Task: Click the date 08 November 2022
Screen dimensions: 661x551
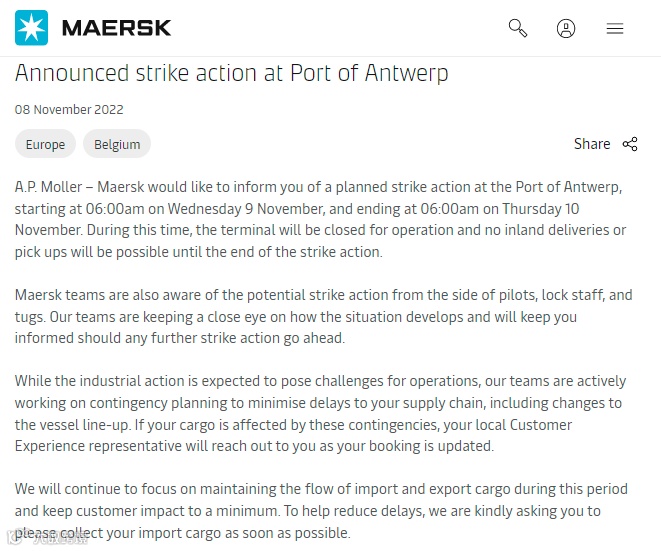Action: [x=69, y=109]
